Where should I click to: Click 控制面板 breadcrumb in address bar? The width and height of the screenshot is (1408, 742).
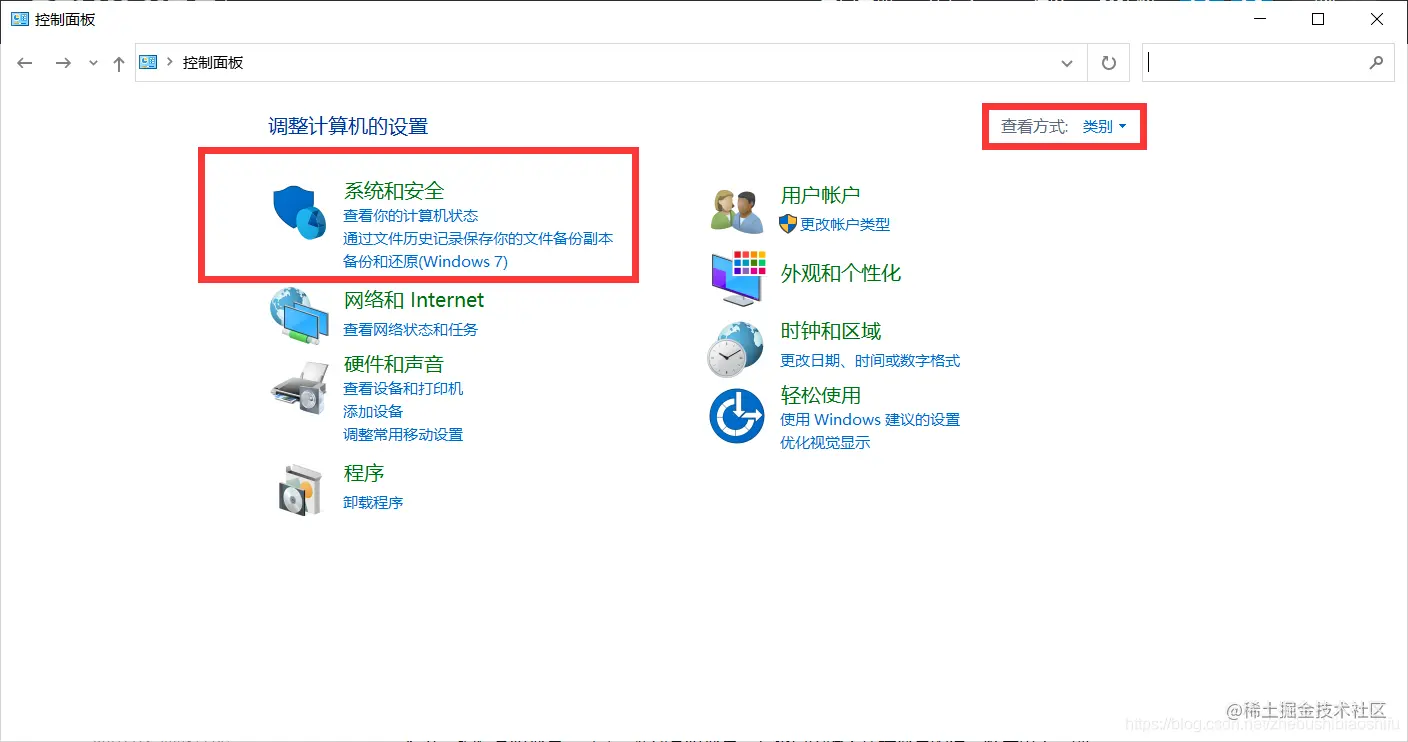pos(213,62)
